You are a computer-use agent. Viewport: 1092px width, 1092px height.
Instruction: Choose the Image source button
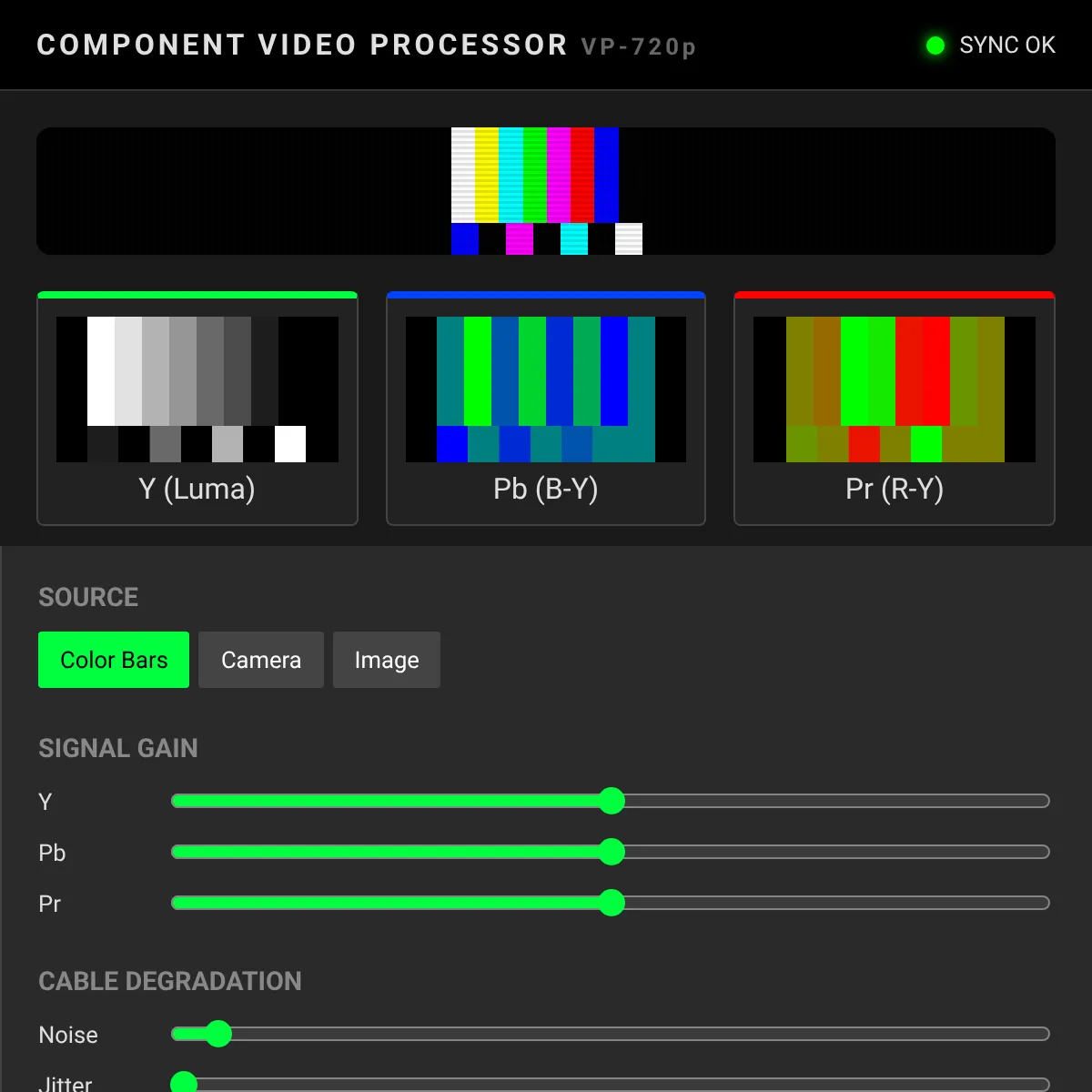(387, 660)
